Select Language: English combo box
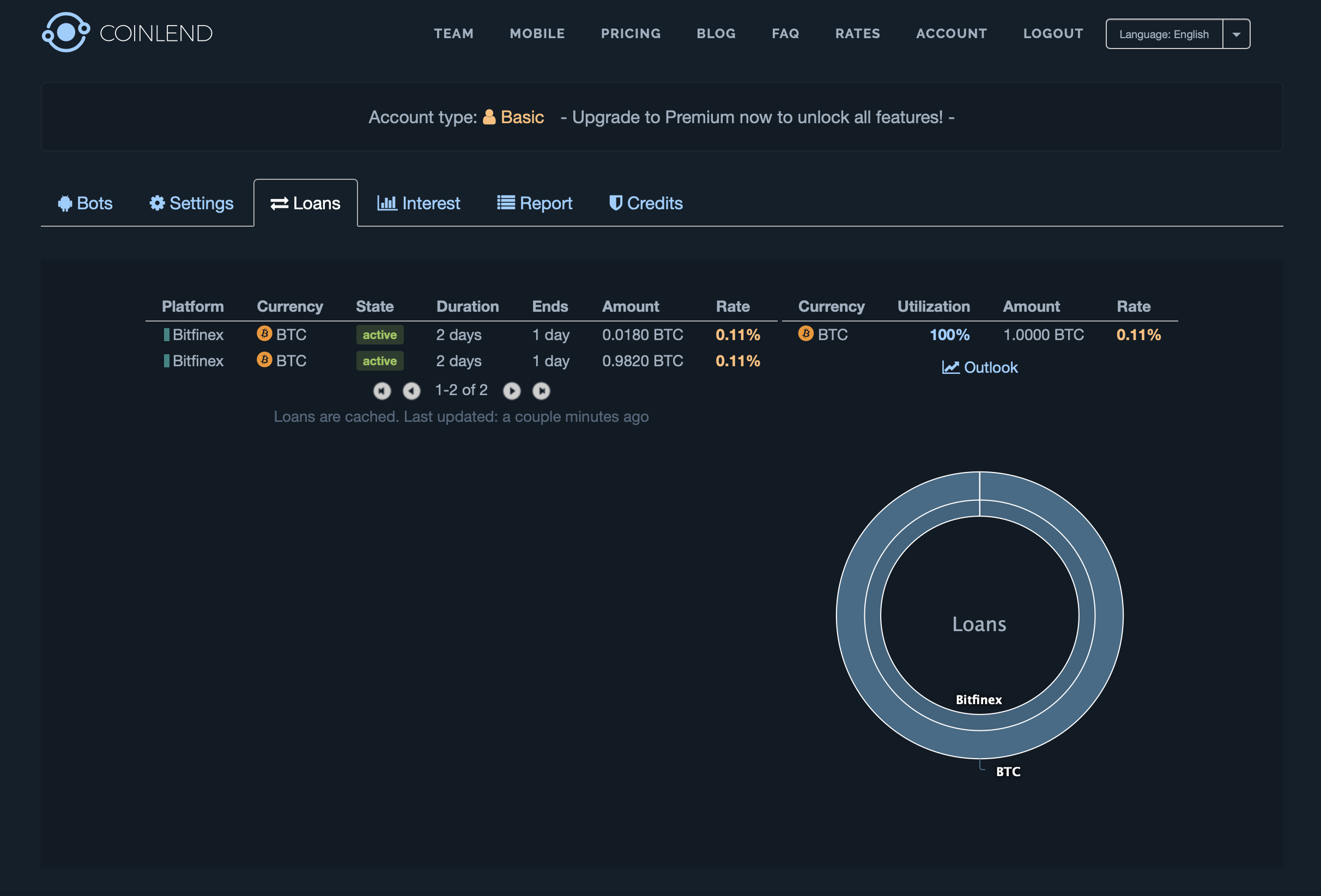The width and height of the screenshot is (1321, 896). pos(1178,34)
